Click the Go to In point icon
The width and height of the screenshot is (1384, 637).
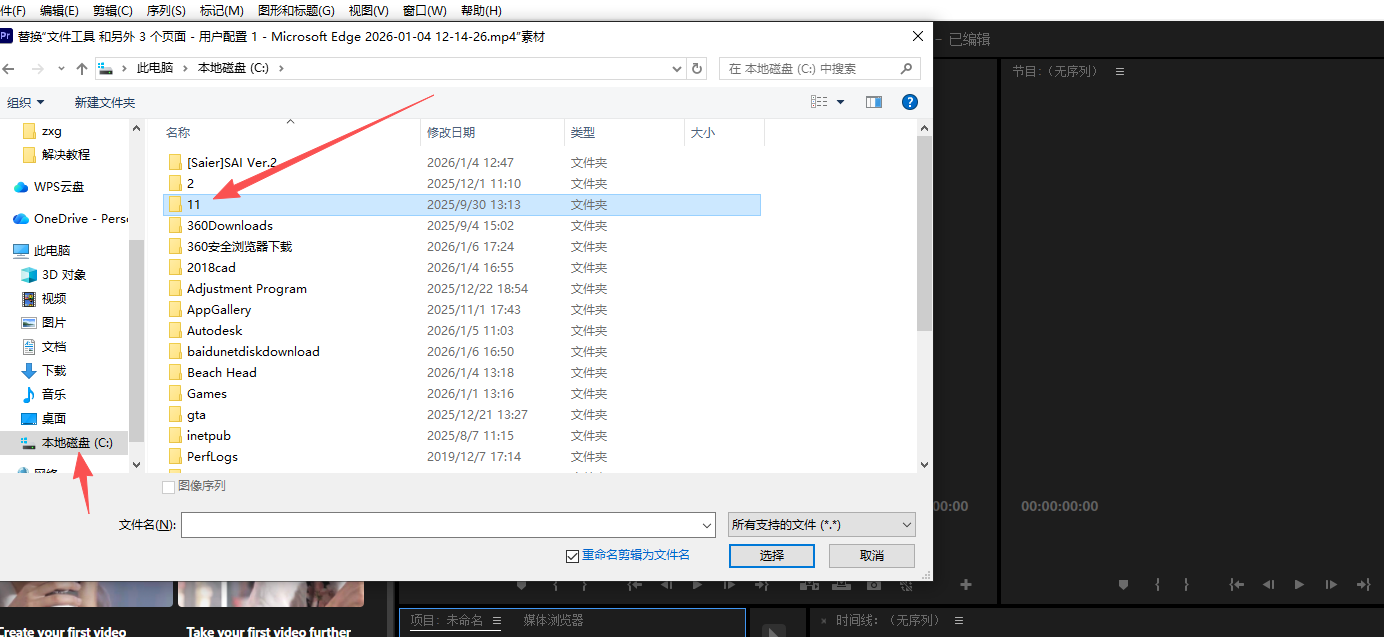click(1237, 585)
